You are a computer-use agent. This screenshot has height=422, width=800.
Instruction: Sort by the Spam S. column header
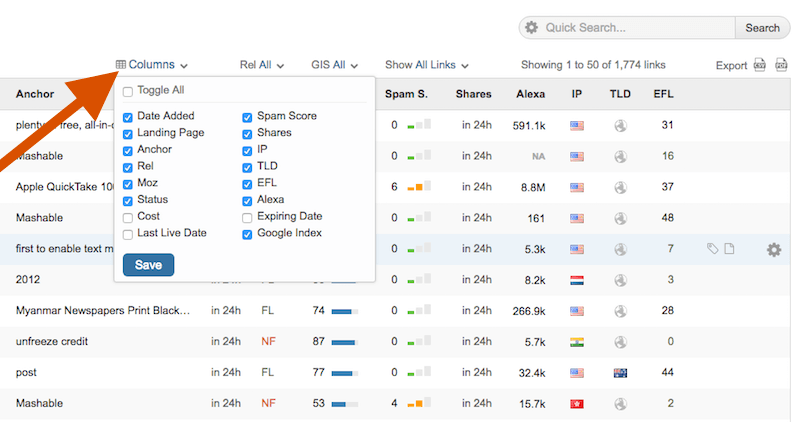coord(406,94)
